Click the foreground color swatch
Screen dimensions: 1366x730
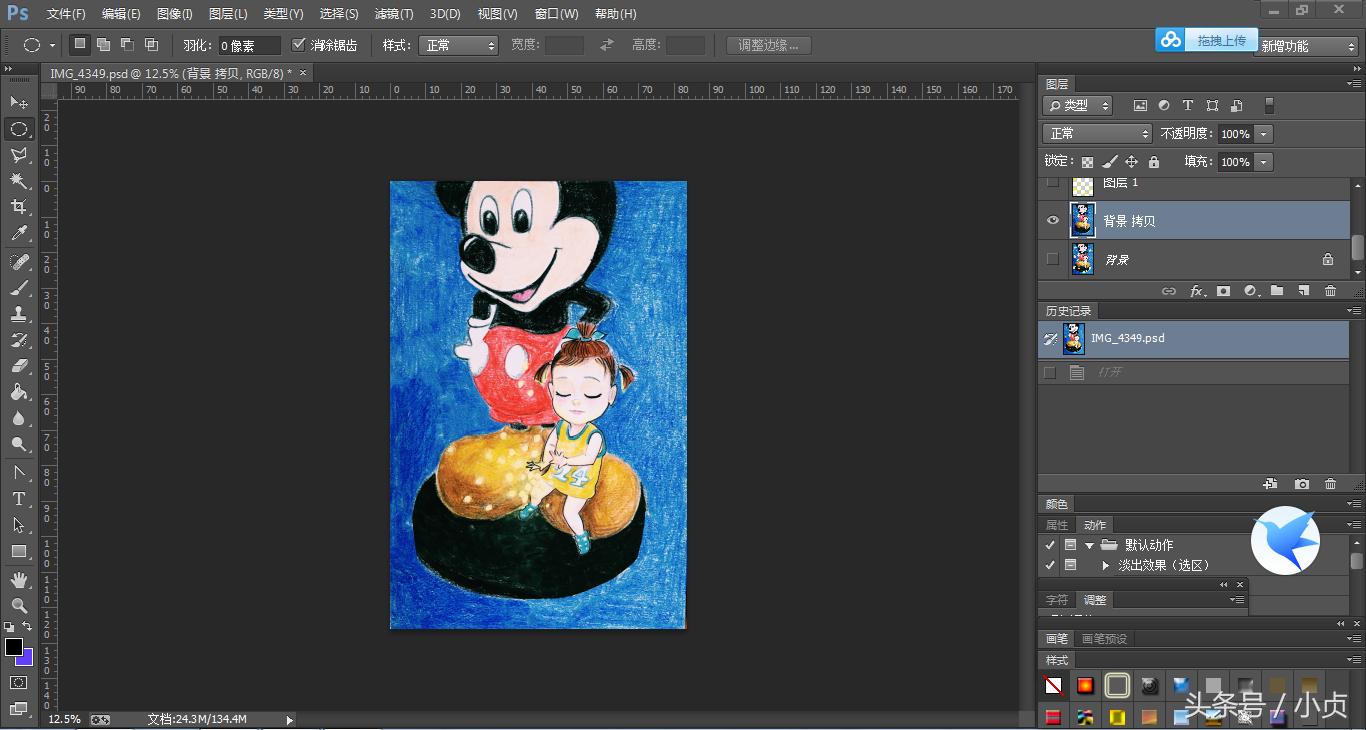pyautogui.click(x=14, y=647)
